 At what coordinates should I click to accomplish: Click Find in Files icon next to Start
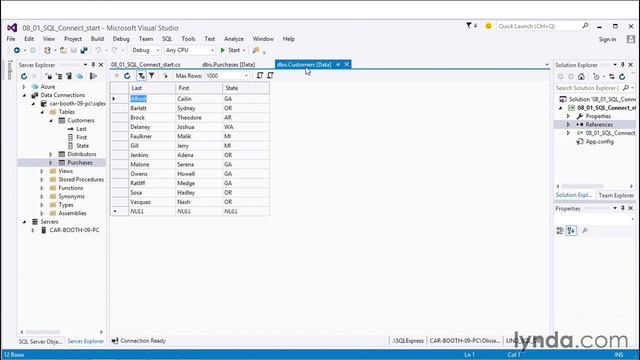pyautogui.click(x=256, y=50)
